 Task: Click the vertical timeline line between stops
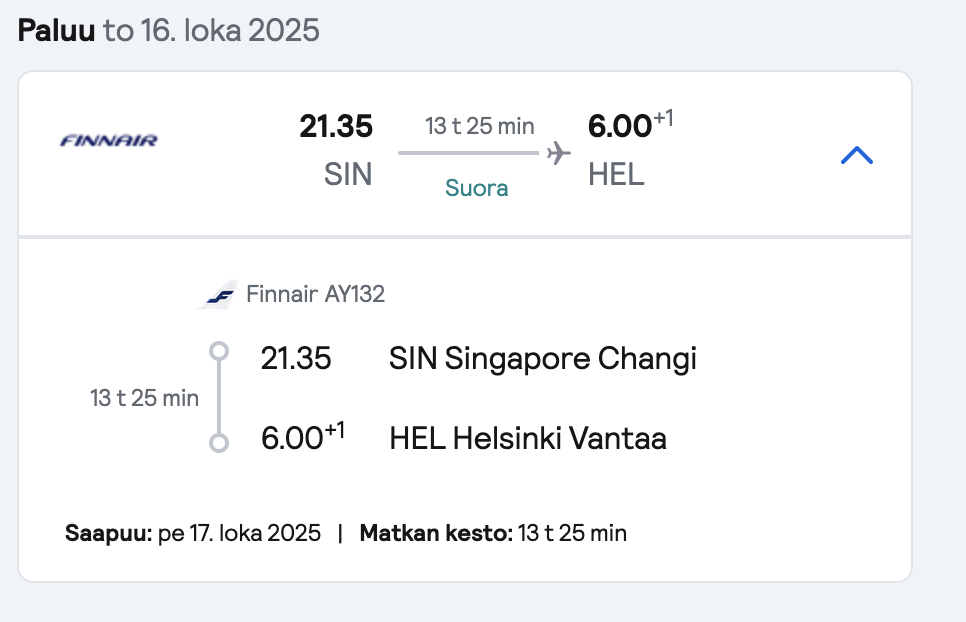pyautogui.click(x=219, y=397)
